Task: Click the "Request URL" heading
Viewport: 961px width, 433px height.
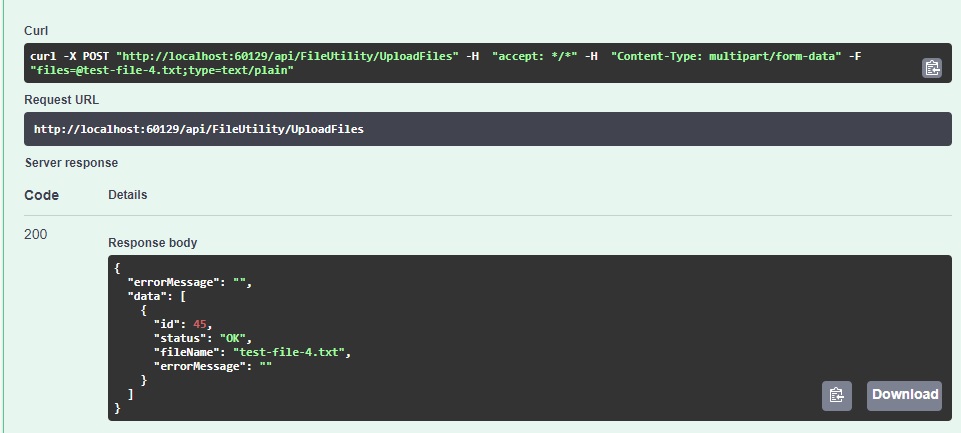Action: (x=61, y=100)
